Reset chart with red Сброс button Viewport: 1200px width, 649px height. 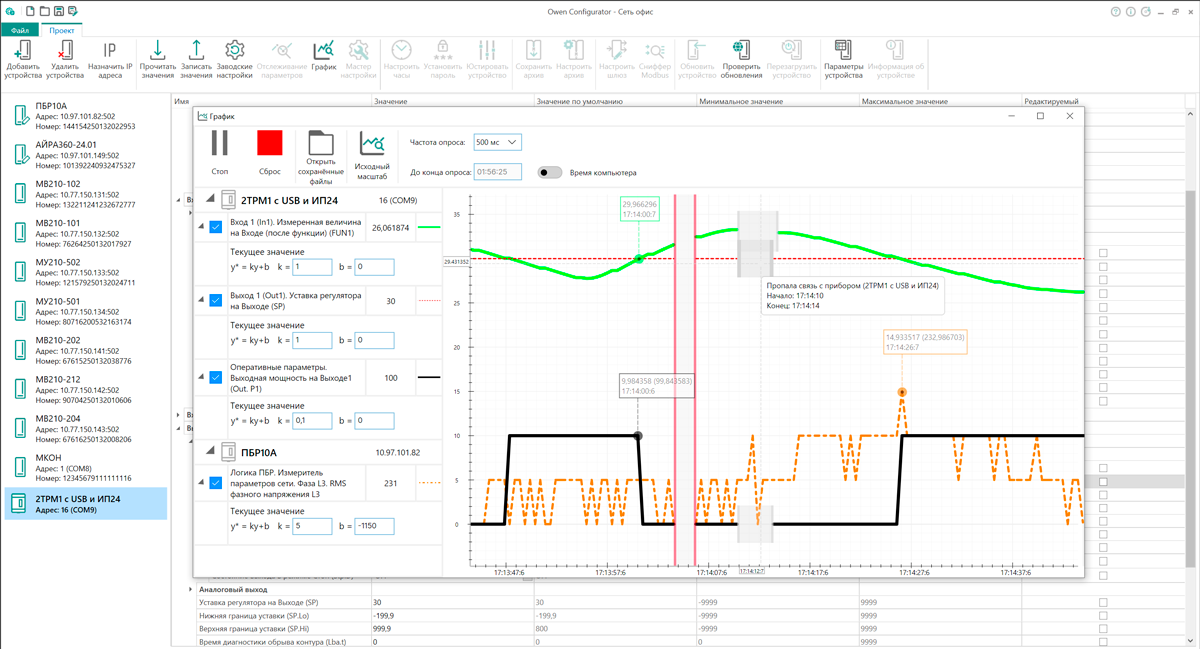click(270, 144)
